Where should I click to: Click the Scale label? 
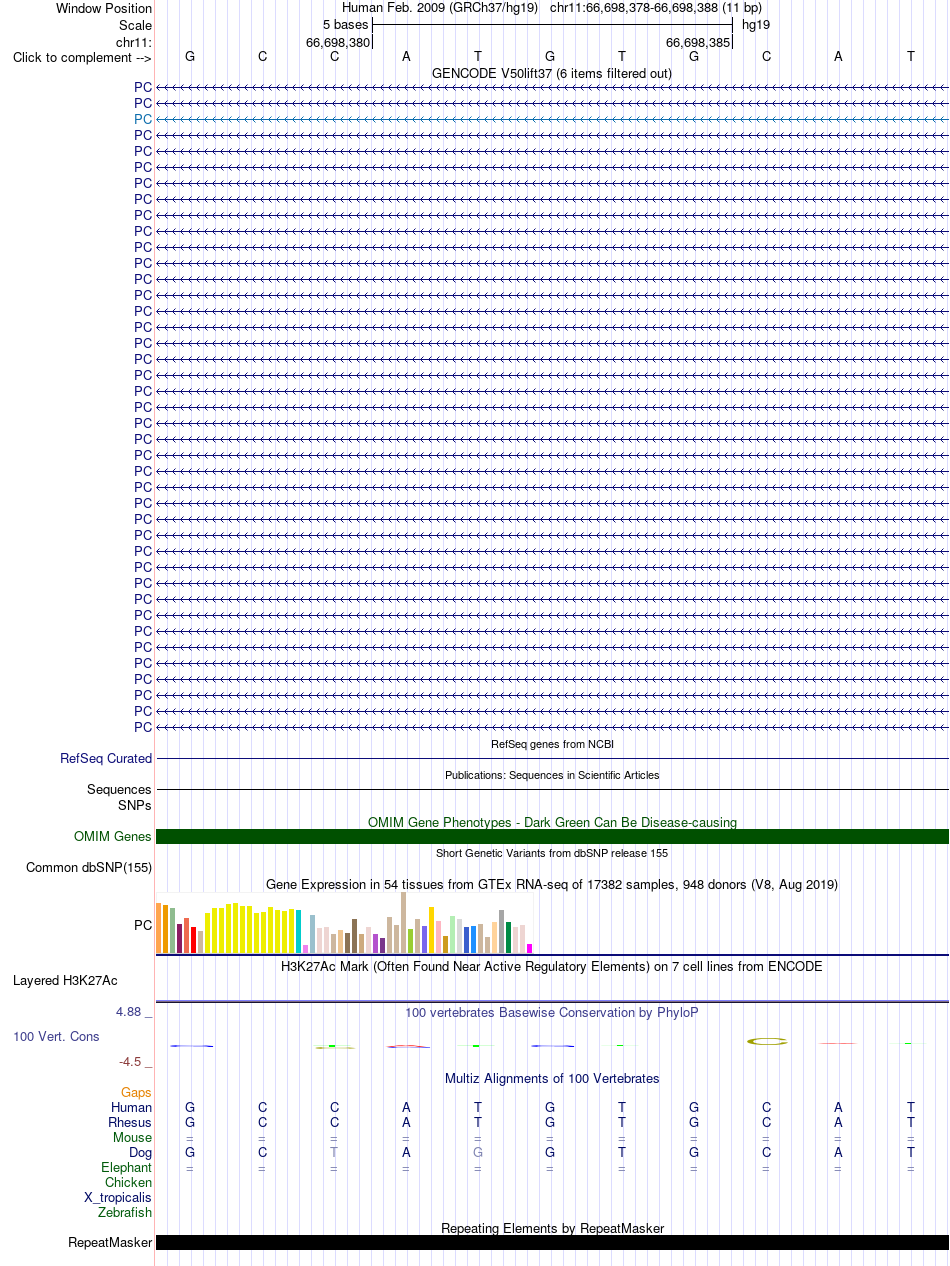[x=135, y=25]
